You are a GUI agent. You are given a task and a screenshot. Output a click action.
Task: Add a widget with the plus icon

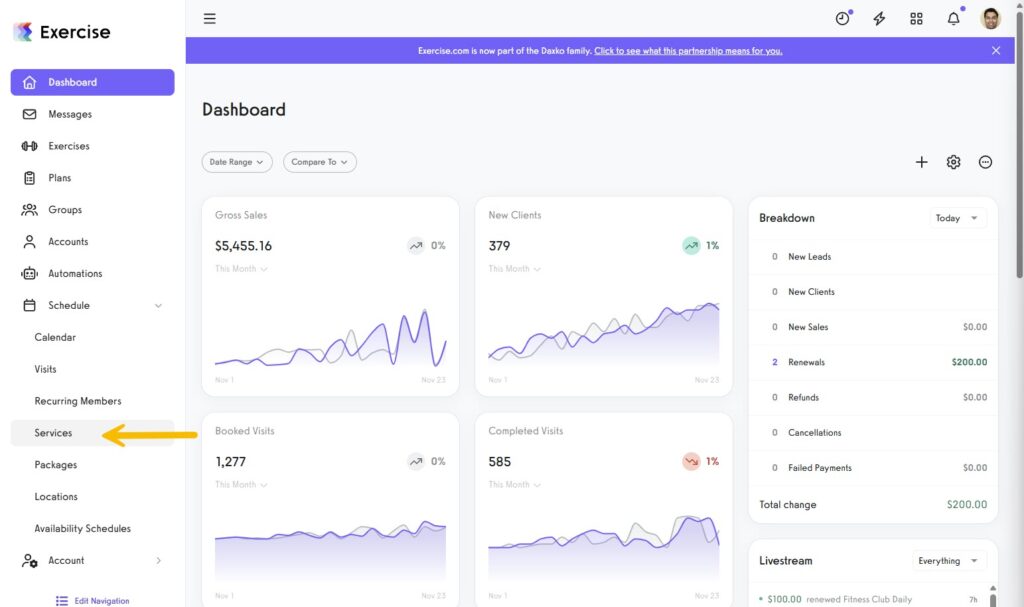921,162
